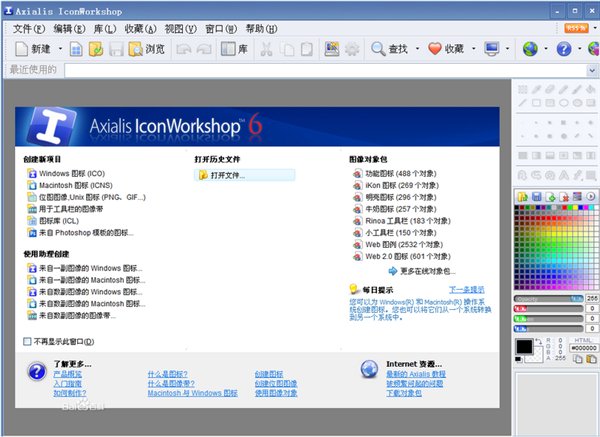Open dropdown arrow next to 新建 button

[x=61, y=48]
